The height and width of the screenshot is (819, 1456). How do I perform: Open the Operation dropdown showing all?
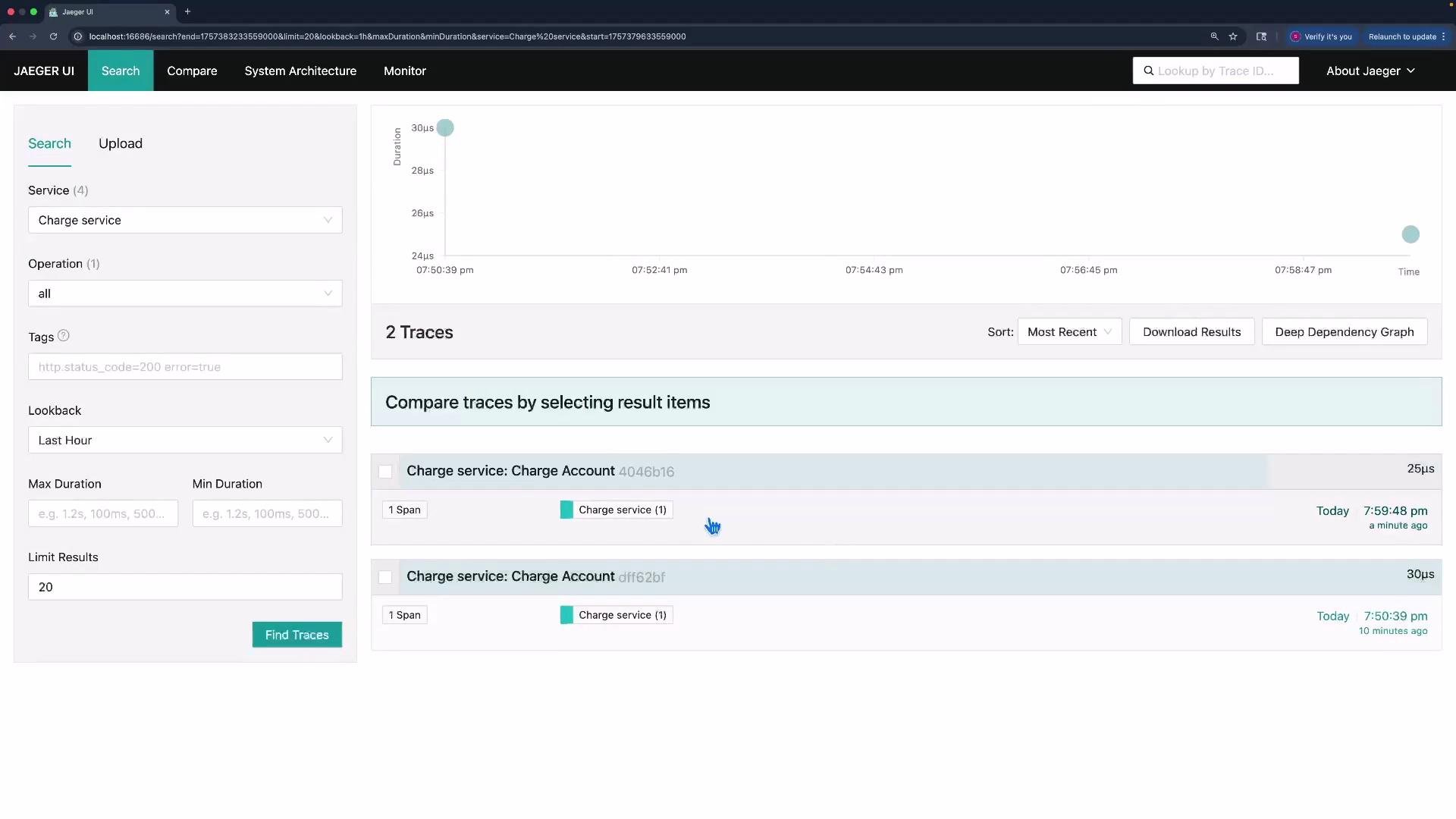[185, 293]
